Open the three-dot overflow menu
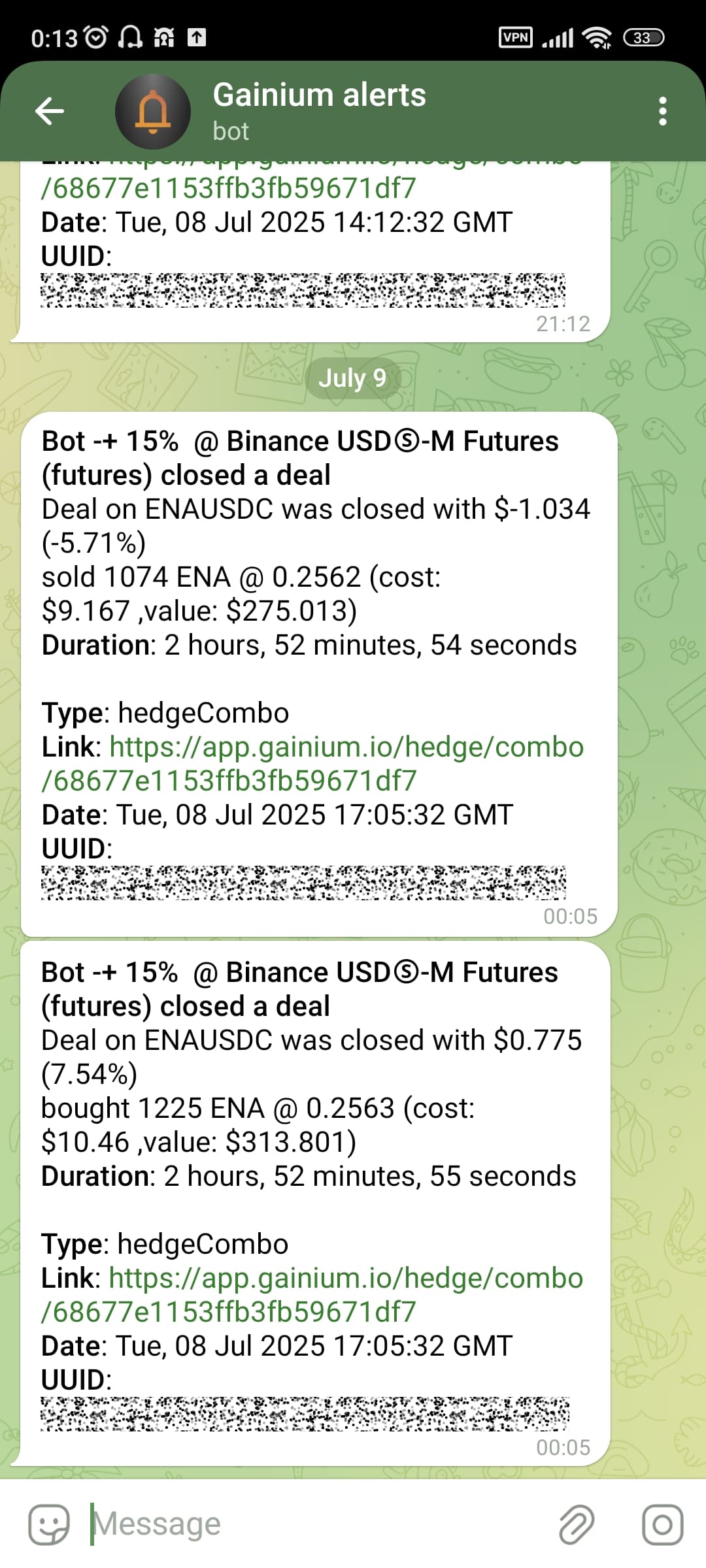 tap(662, 111)
